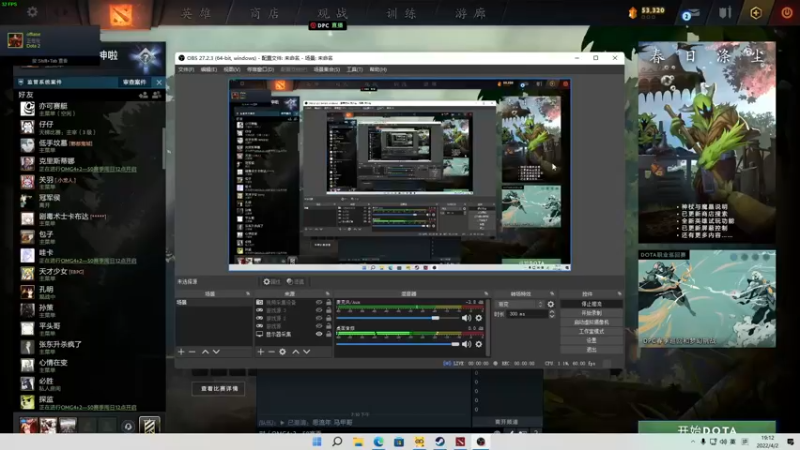Click the Dota 2 logo home button
Viewport: 800px width, 450px height.
pos(121,14)
